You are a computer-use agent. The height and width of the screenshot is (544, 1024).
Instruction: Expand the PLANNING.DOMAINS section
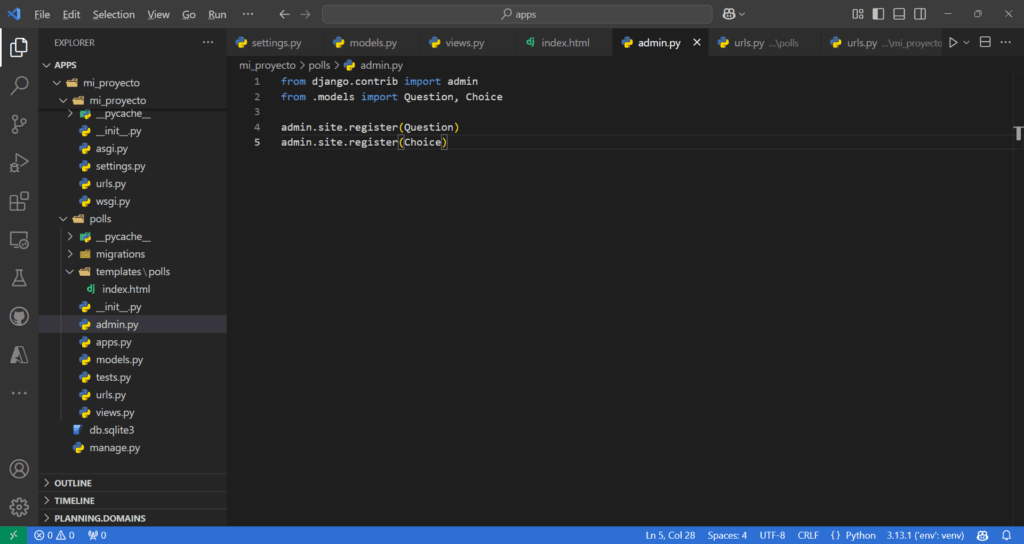(46, 519)
